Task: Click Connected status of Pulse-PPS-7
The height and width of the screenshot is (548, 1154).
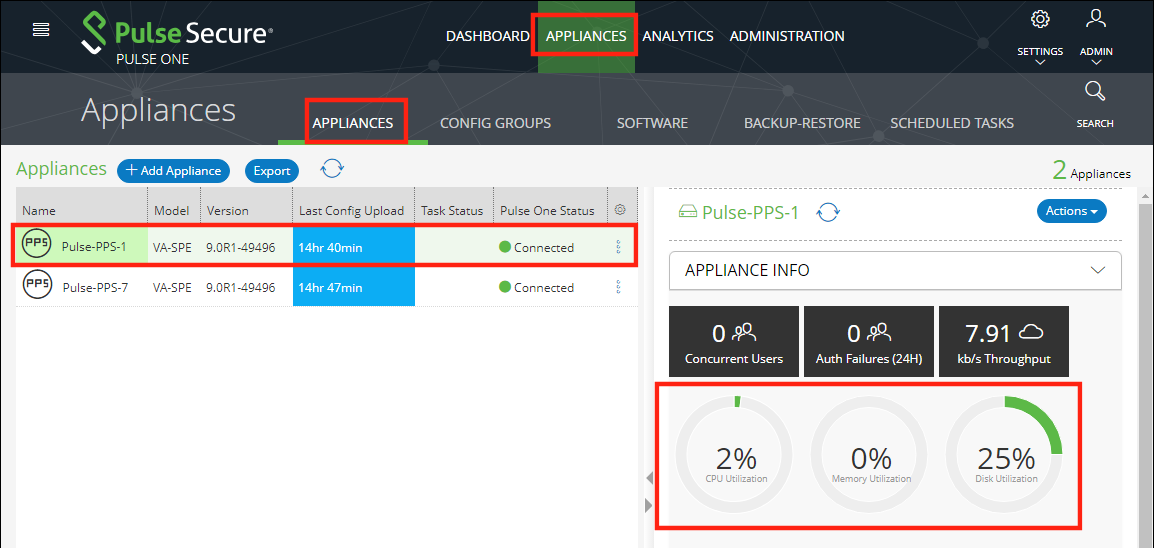Action: pyautogui.click(x=537, y=287)
